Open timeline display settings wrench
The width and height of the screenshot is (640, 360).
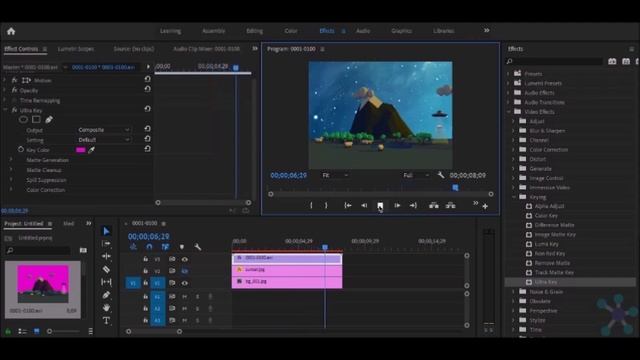pyautogui.click(x=198, y=247)
